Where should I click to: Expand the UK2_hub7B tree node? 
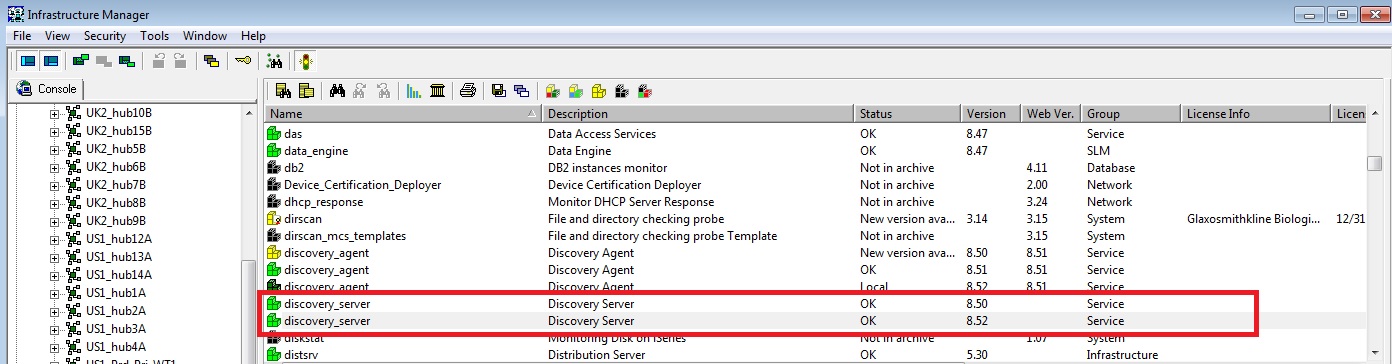[55, 185]
